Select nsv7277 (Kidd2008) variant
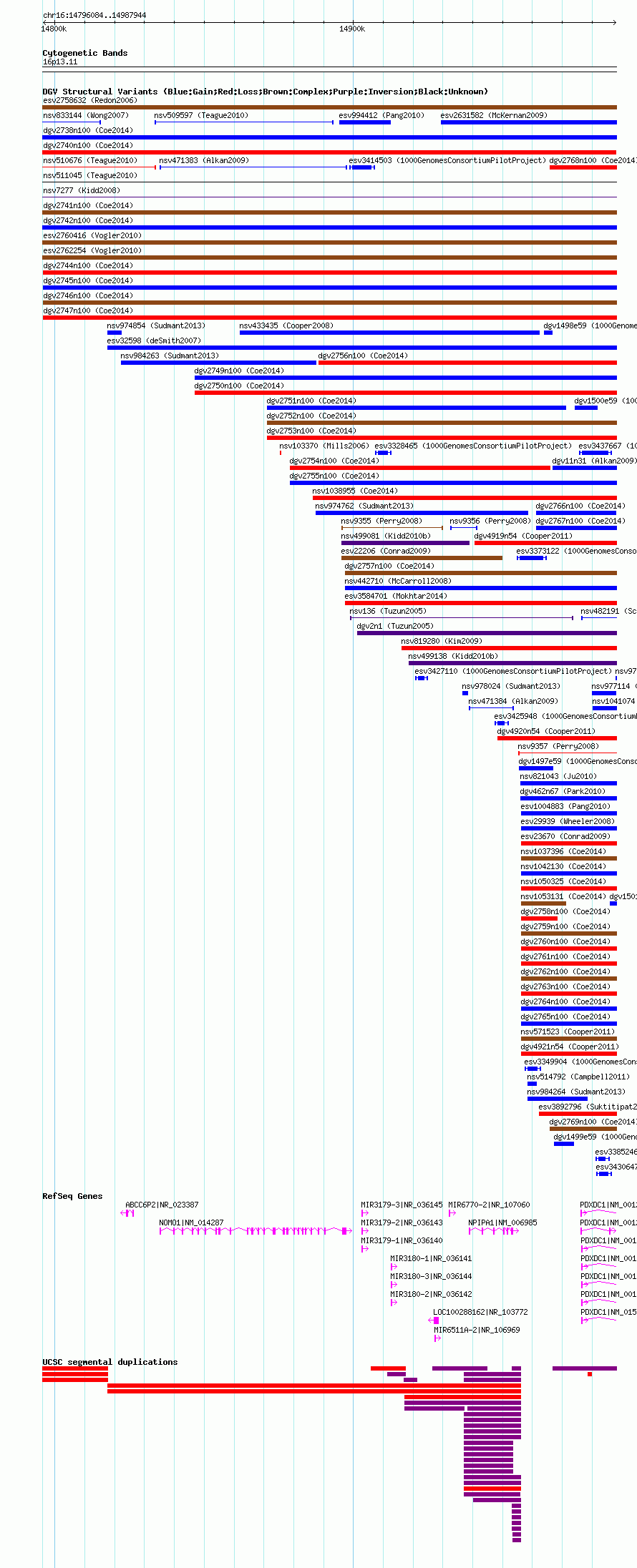Image resolution: width=637 pixels, height=1568 pixels. click(329, 197)
